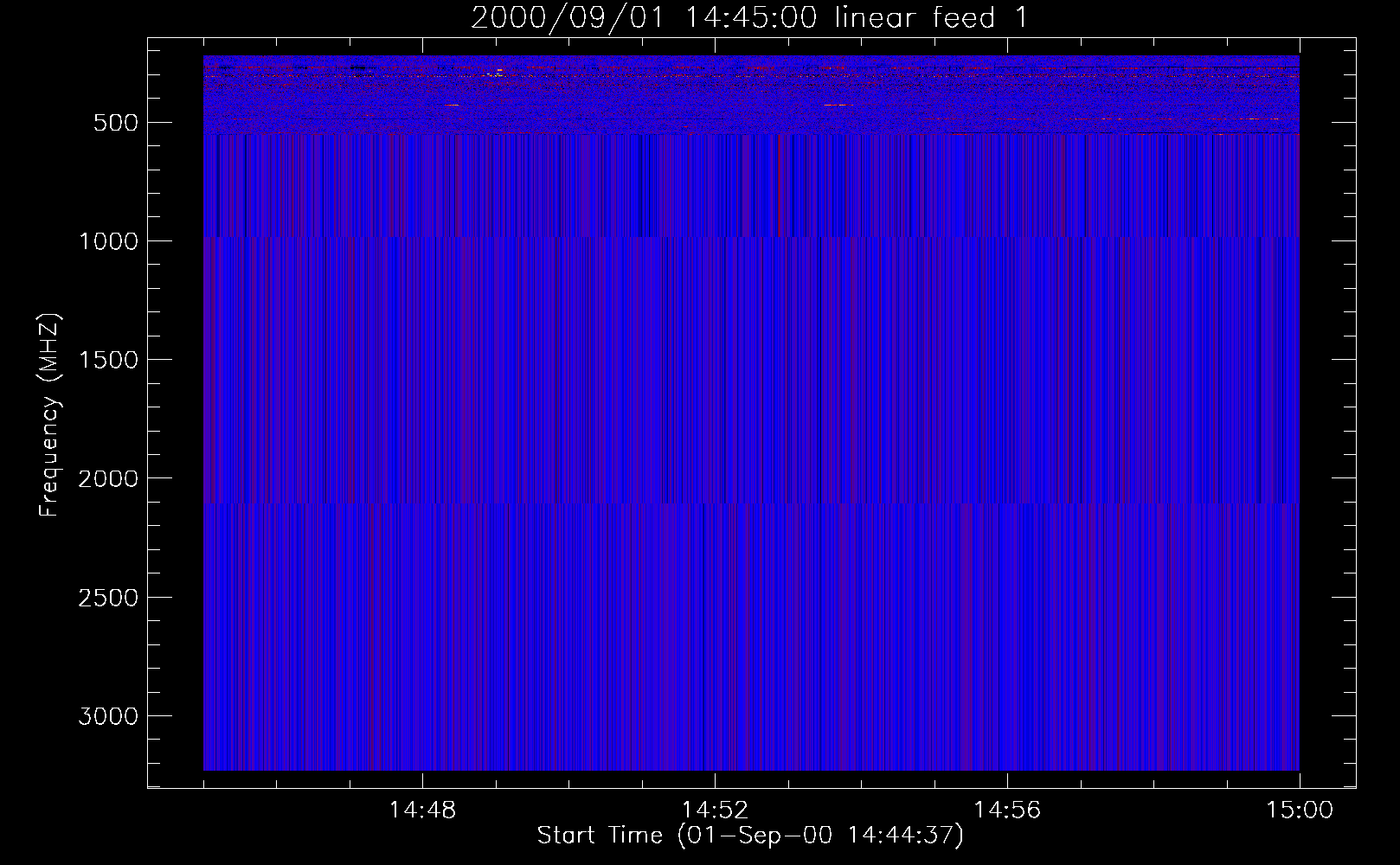Click the 14:52 time axis label
1400x865 pixels.
click(x=715, y=811)
